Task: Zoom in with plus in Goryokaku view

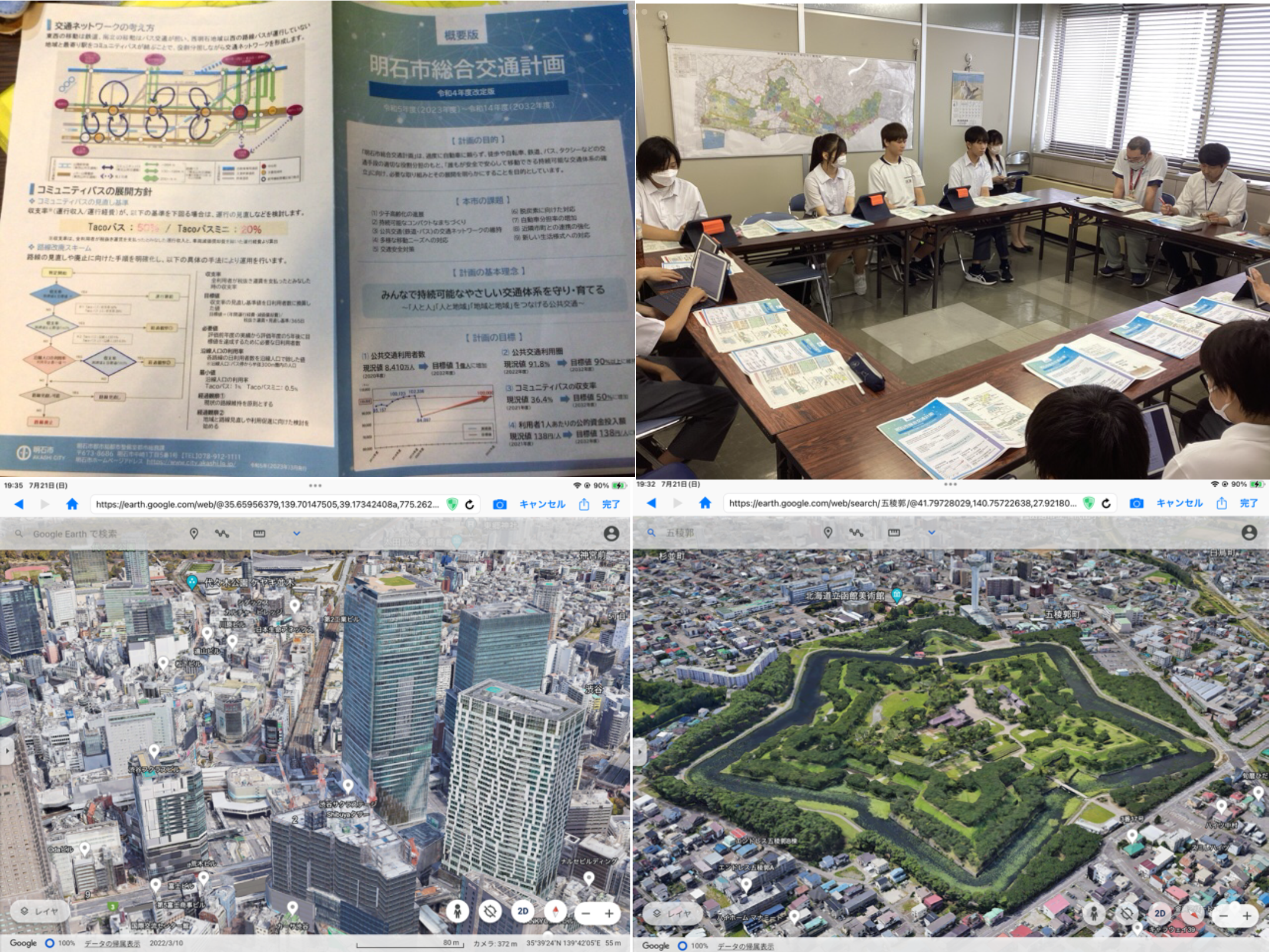Action: point(1247,916)
